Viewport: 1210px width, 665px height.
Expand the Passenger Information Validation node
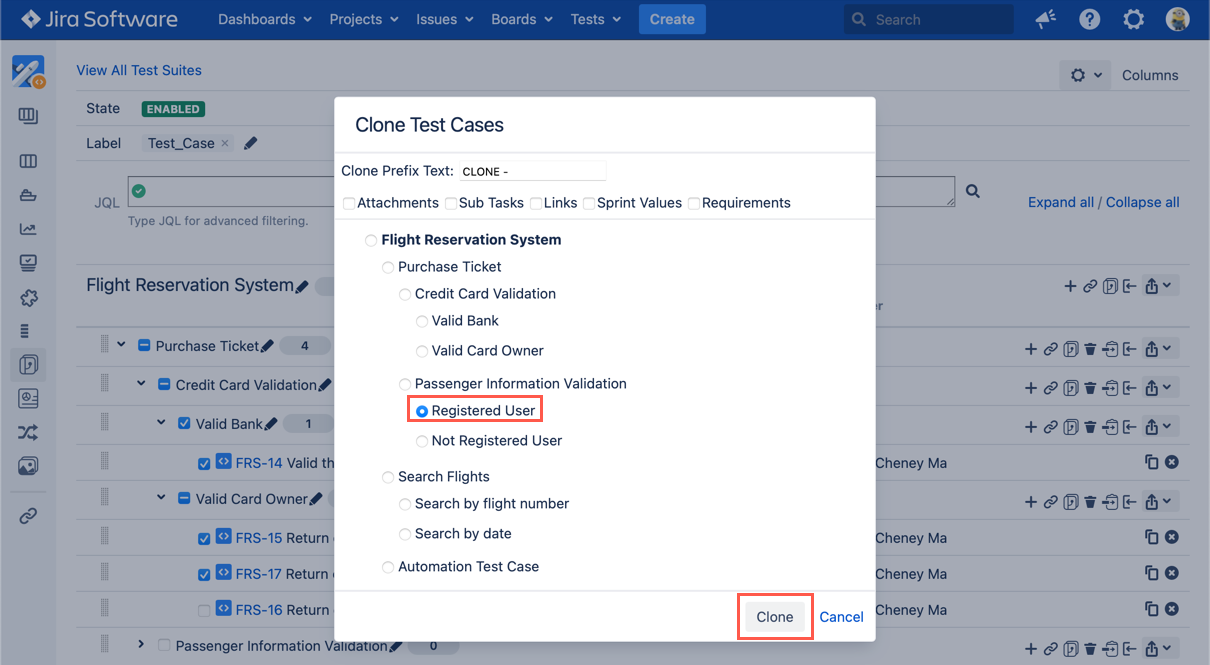click(141, 644)
